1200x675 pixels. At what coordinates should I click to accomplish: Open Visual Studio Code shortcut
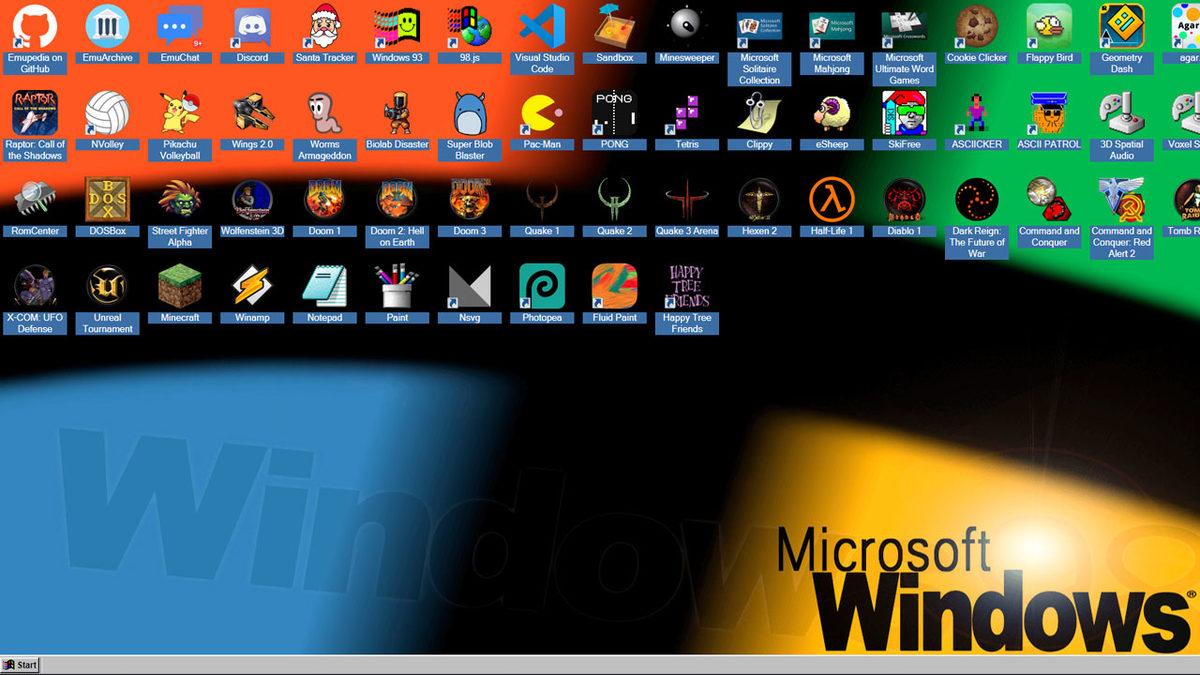542,27
